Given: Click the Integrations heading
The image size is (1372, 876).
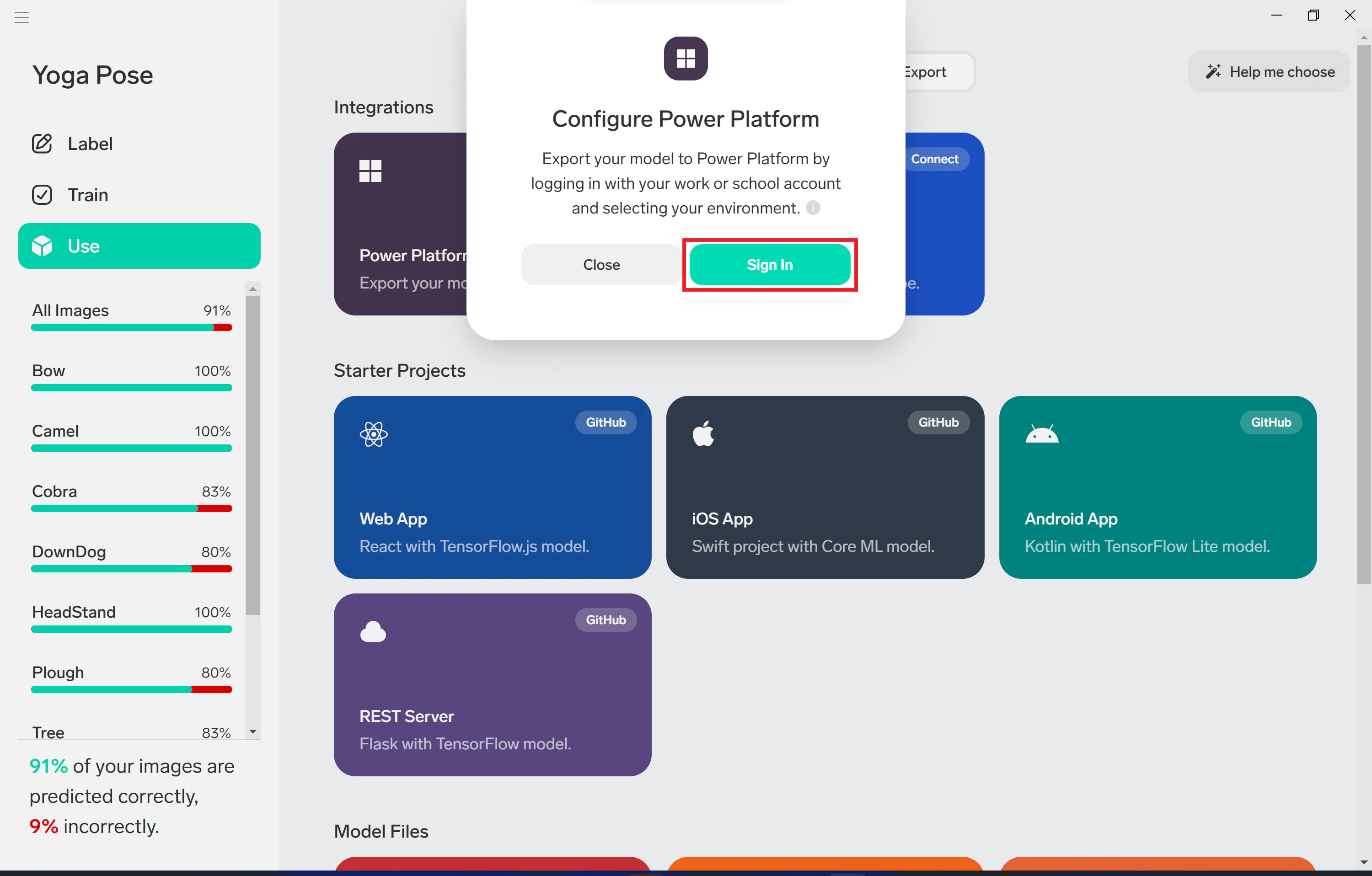Looking at the screenshot, I should 383,107.
